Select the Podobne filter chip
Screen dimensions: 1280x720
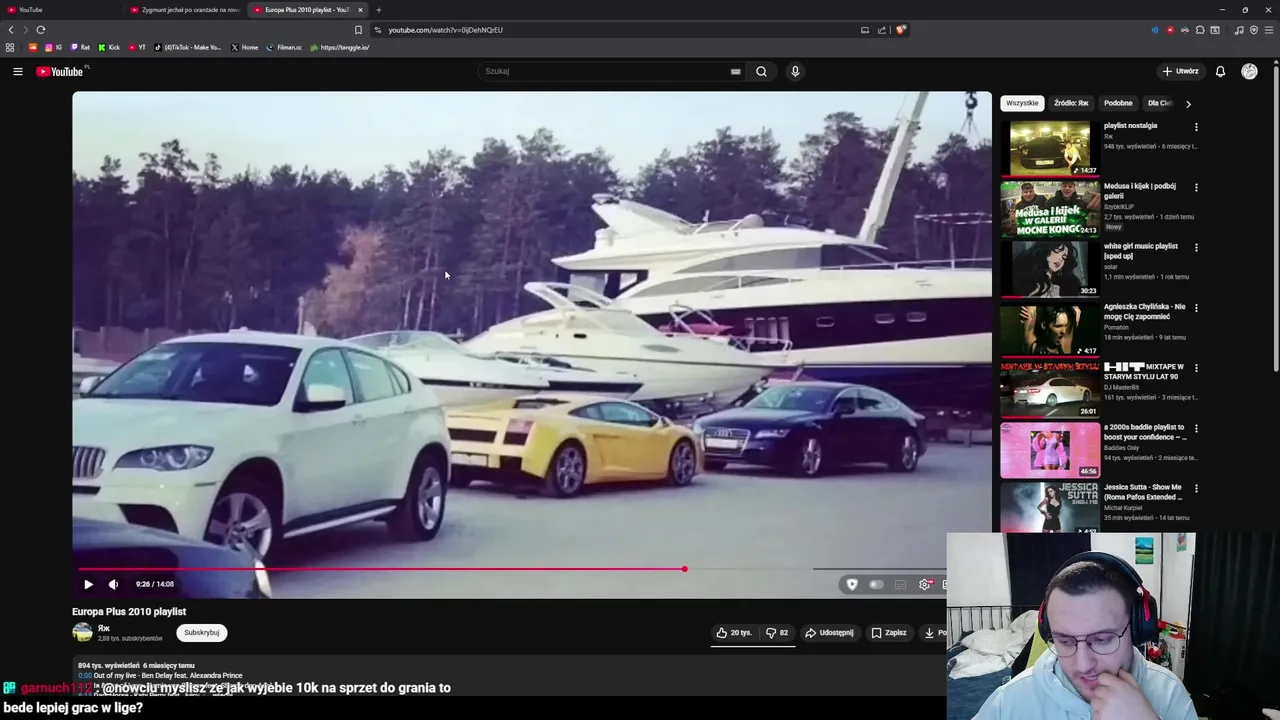tap(1118, 103)
